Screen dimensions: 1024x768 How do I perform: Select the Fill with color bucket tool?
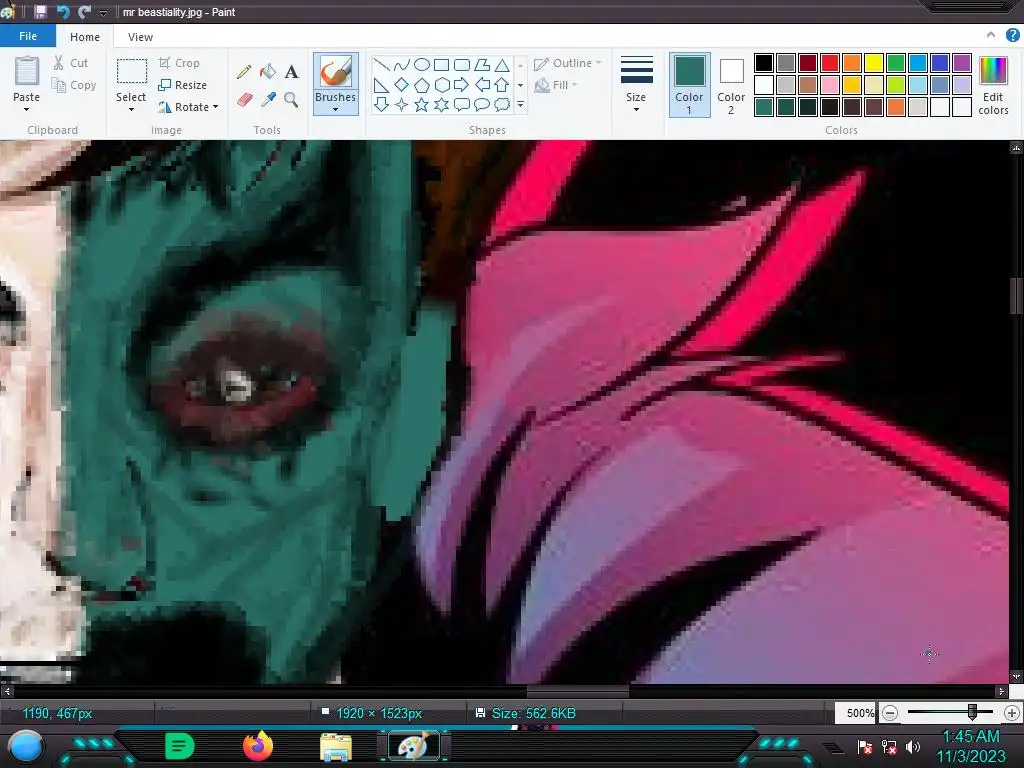tap(268, 71)
